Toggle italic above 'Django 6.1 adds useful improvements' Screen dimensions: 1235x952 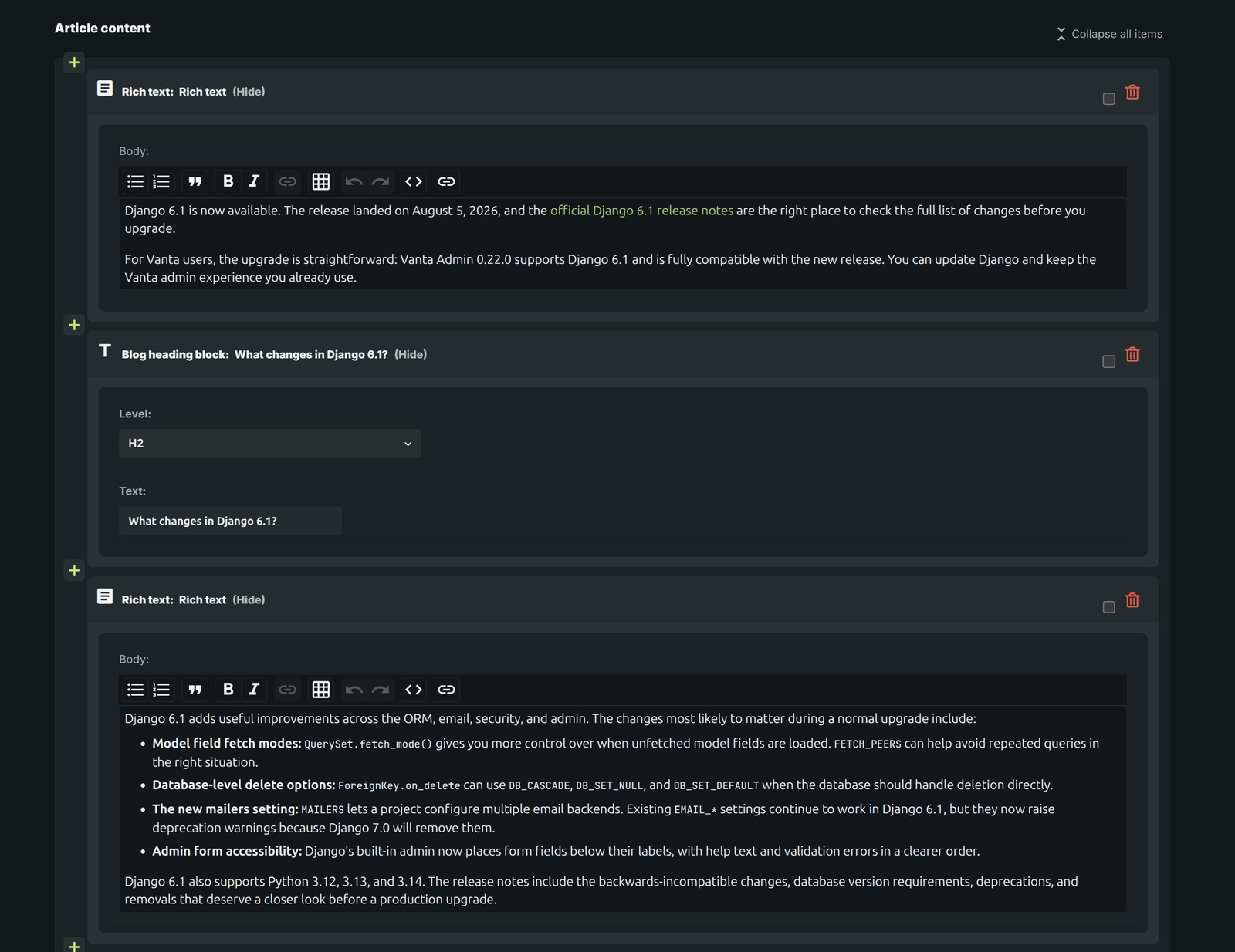coord(254,690)
